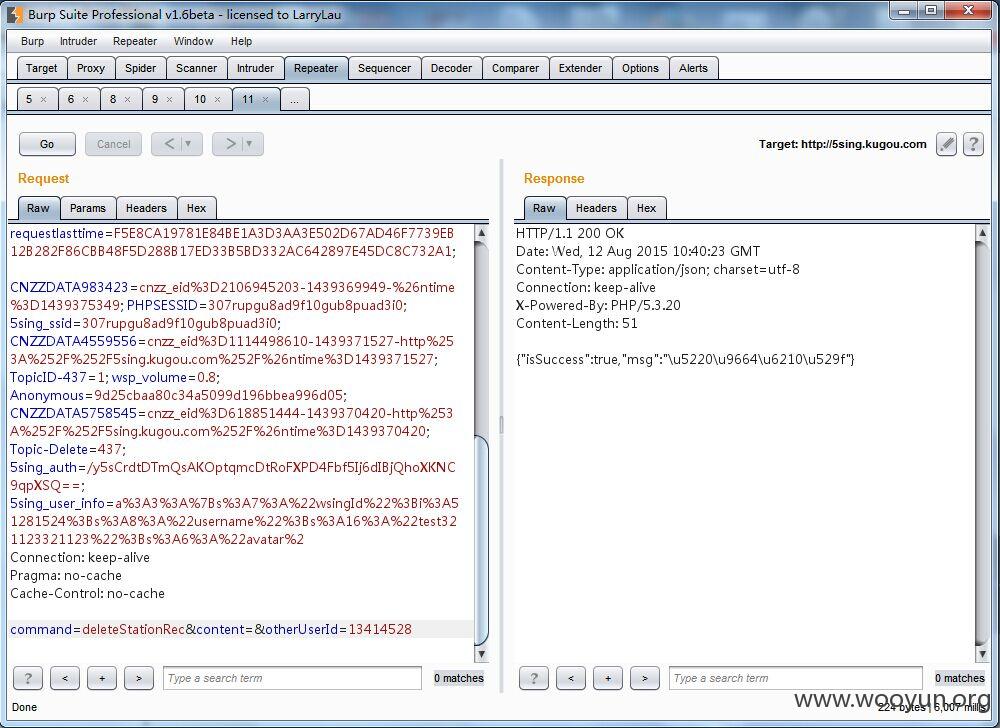Switch to the Decoder tool tab
Viewport: 1000px width, 728px height.
point(451,68)
